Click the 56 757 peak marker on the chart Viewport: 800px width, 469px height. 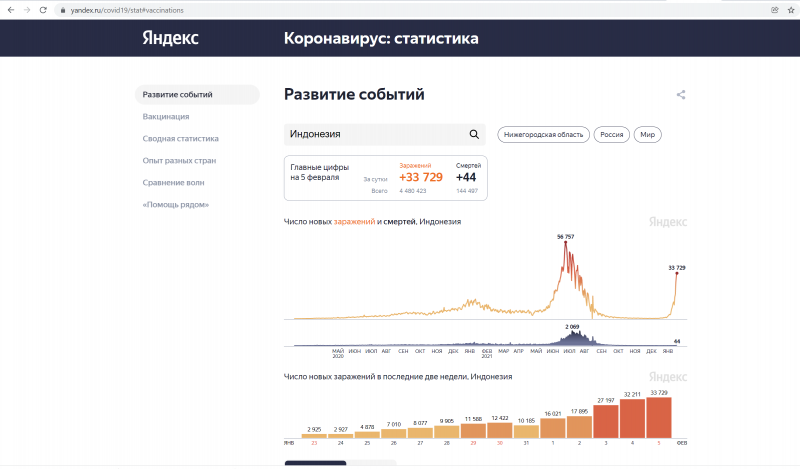pyautogui.click(x=565, y=242)
